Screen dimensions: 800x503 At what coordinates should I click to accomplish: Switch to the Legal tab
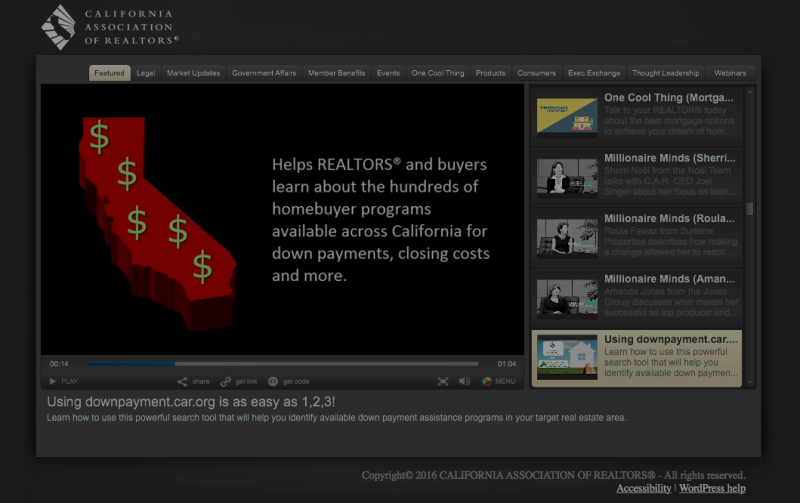[145, 73]
